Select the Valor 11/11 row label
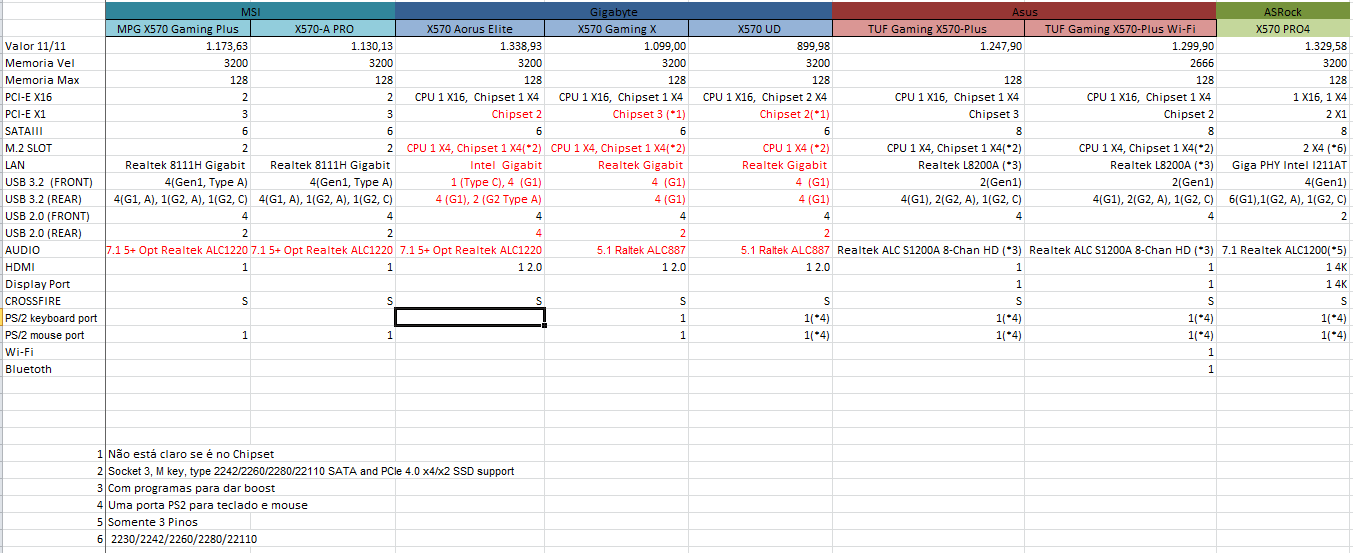Image resolution: width=1353 pixels, height=553 pixels. coord(53,46)
